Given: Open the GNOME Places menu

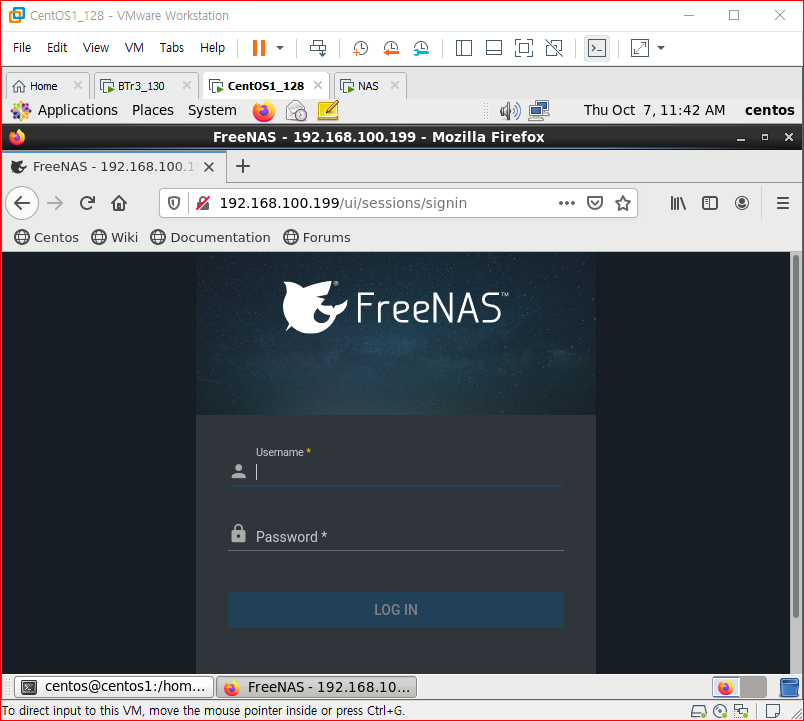Looking at the screenshot, I should pyautogui.click(x=153, y=110).
